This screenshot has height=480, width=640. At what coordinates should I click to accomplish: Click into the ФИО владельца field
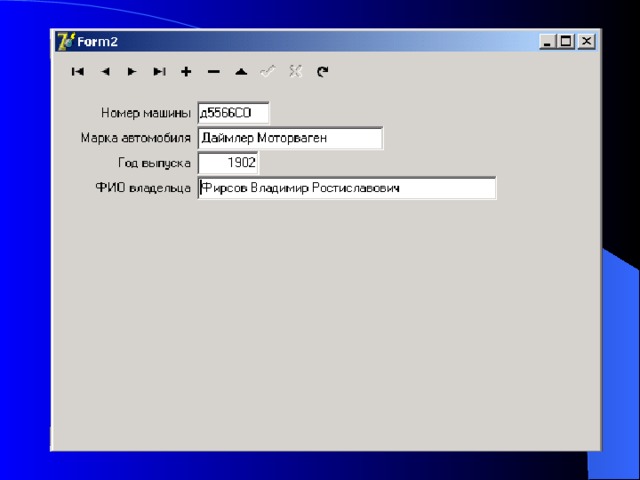(346, 188)
